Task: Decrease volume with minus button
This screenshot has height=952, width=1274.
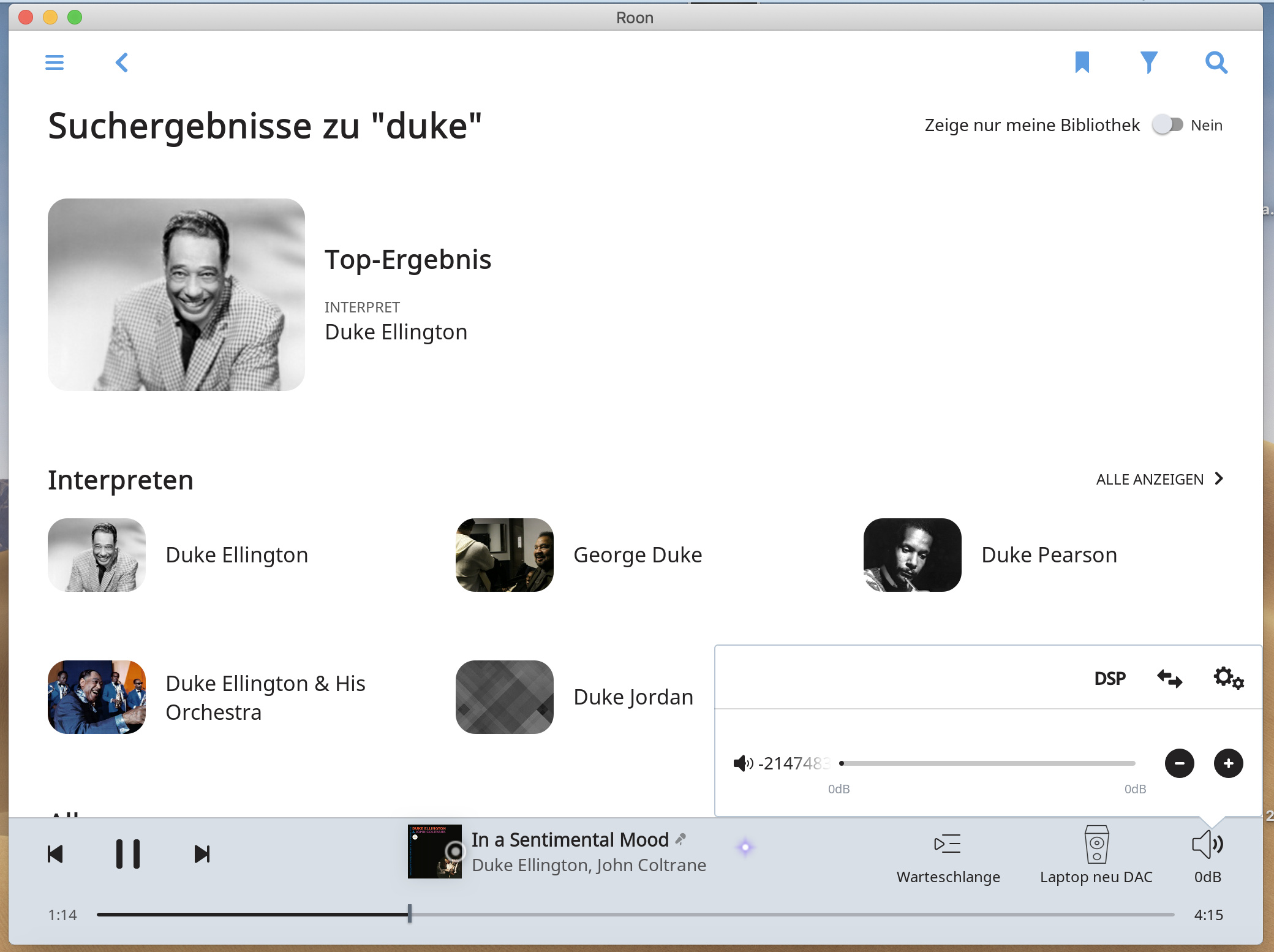Action: click(1180, 763)
